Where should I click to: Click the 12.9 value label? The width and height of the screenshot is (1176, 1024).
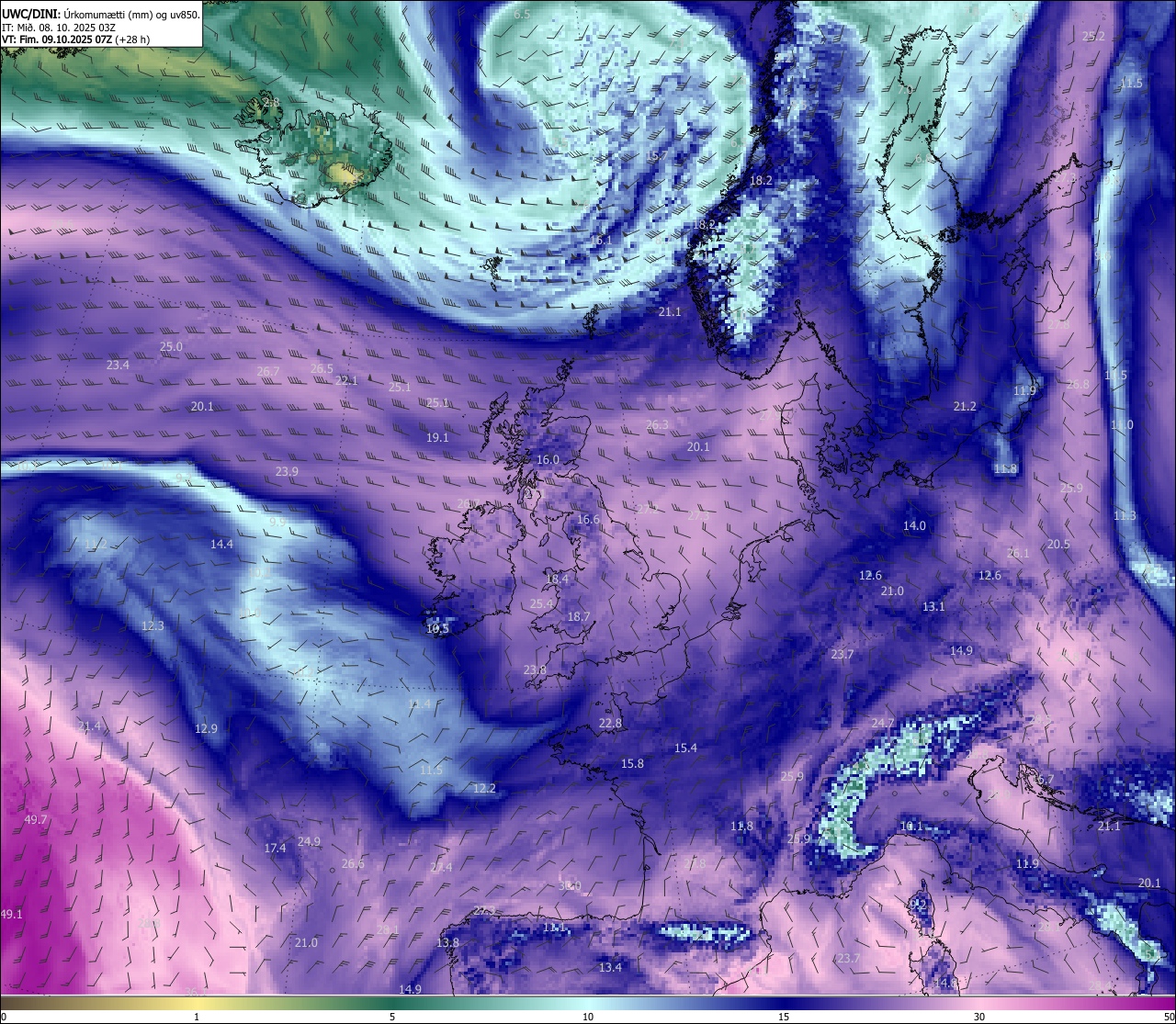pyautogui.click(x=206, y=729)
